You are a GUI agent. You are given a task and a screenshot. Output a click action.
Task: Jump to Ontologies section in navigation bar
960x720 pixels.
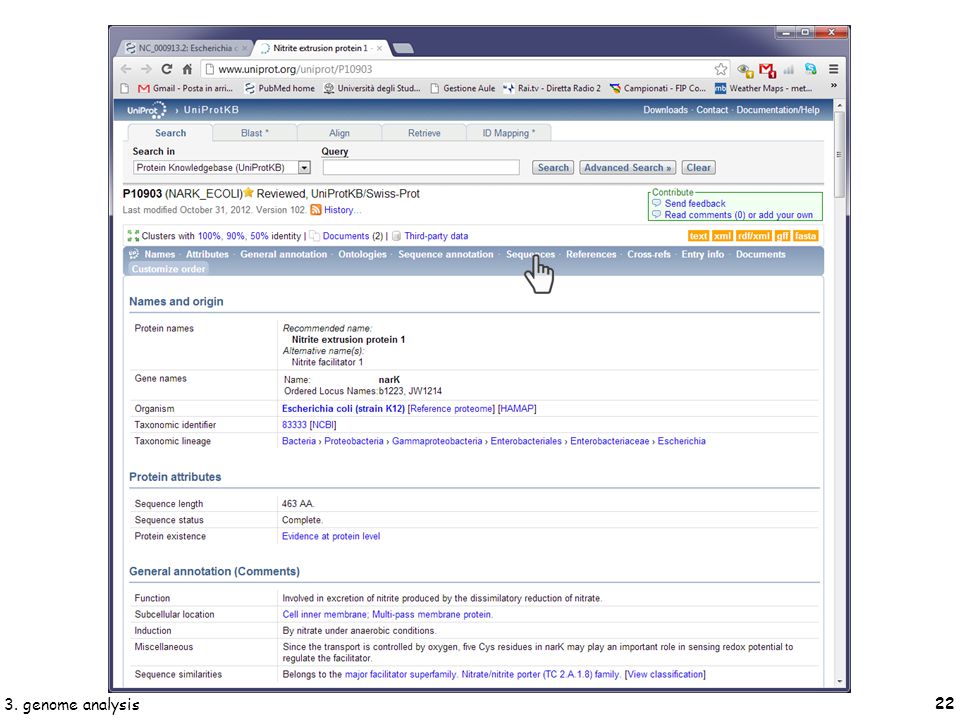362,254
